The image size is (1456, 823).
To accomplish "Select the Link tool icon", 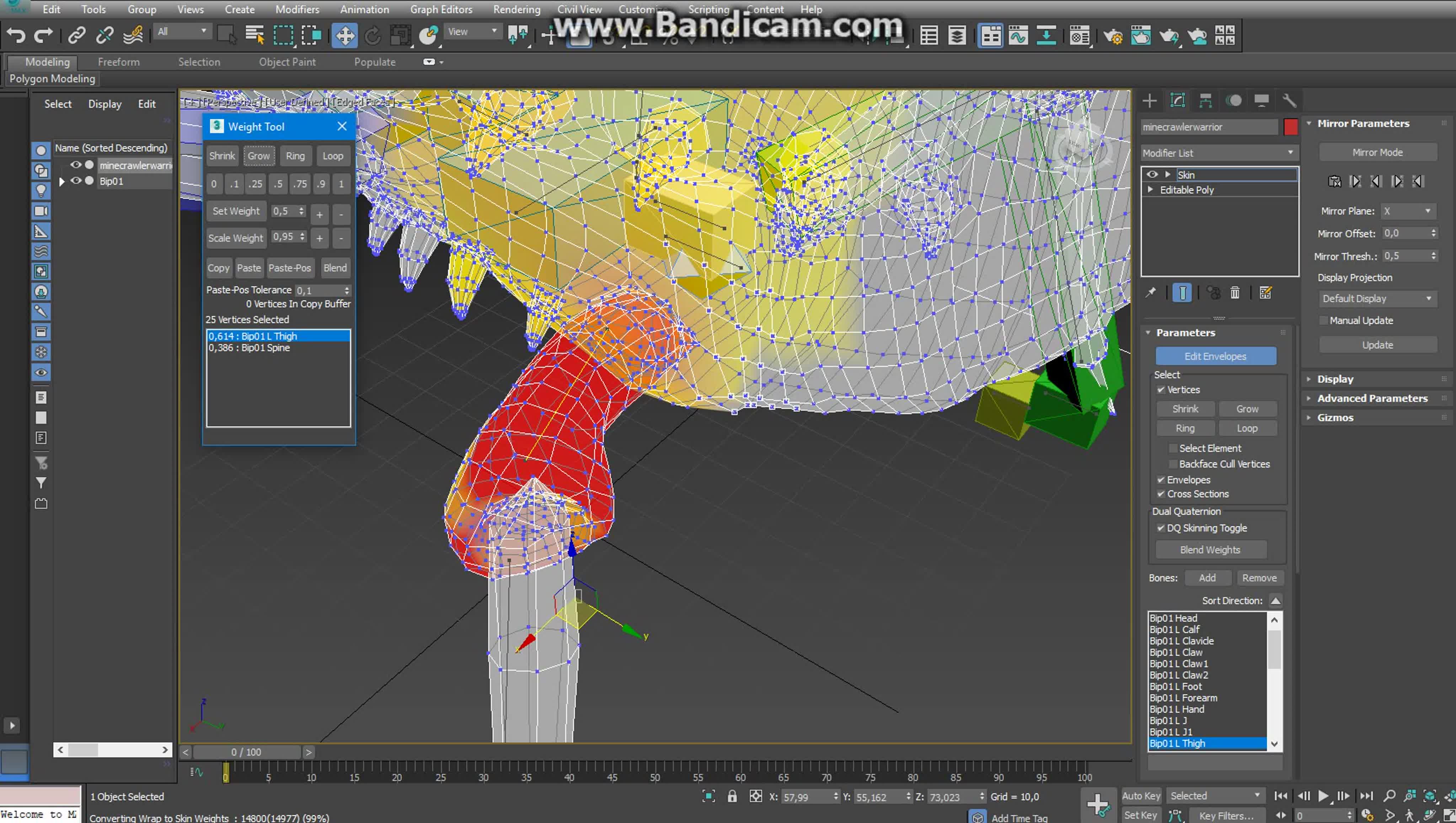I will pos(76,36).
